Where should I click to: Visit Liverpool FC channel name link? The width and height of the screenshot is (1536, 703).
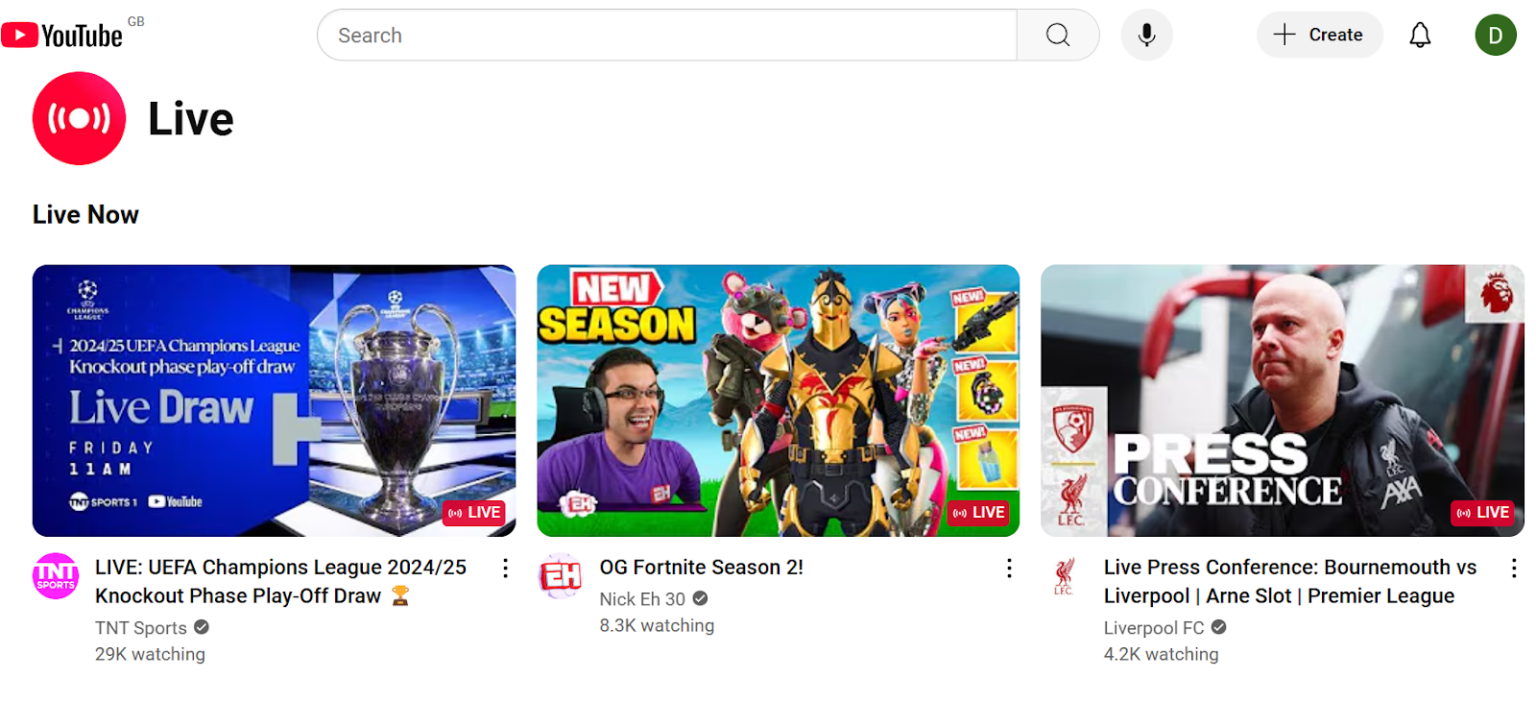pyautogui.click(x=1153, y=628)
